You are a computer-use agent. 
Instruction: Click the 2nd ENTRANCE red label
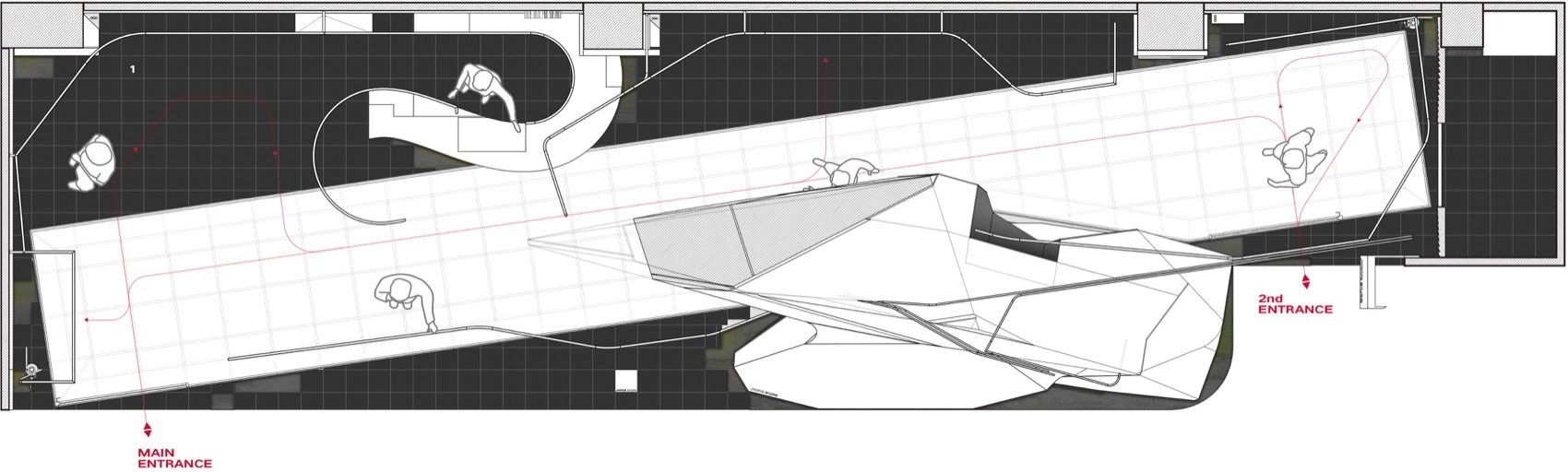(1295, 304)
